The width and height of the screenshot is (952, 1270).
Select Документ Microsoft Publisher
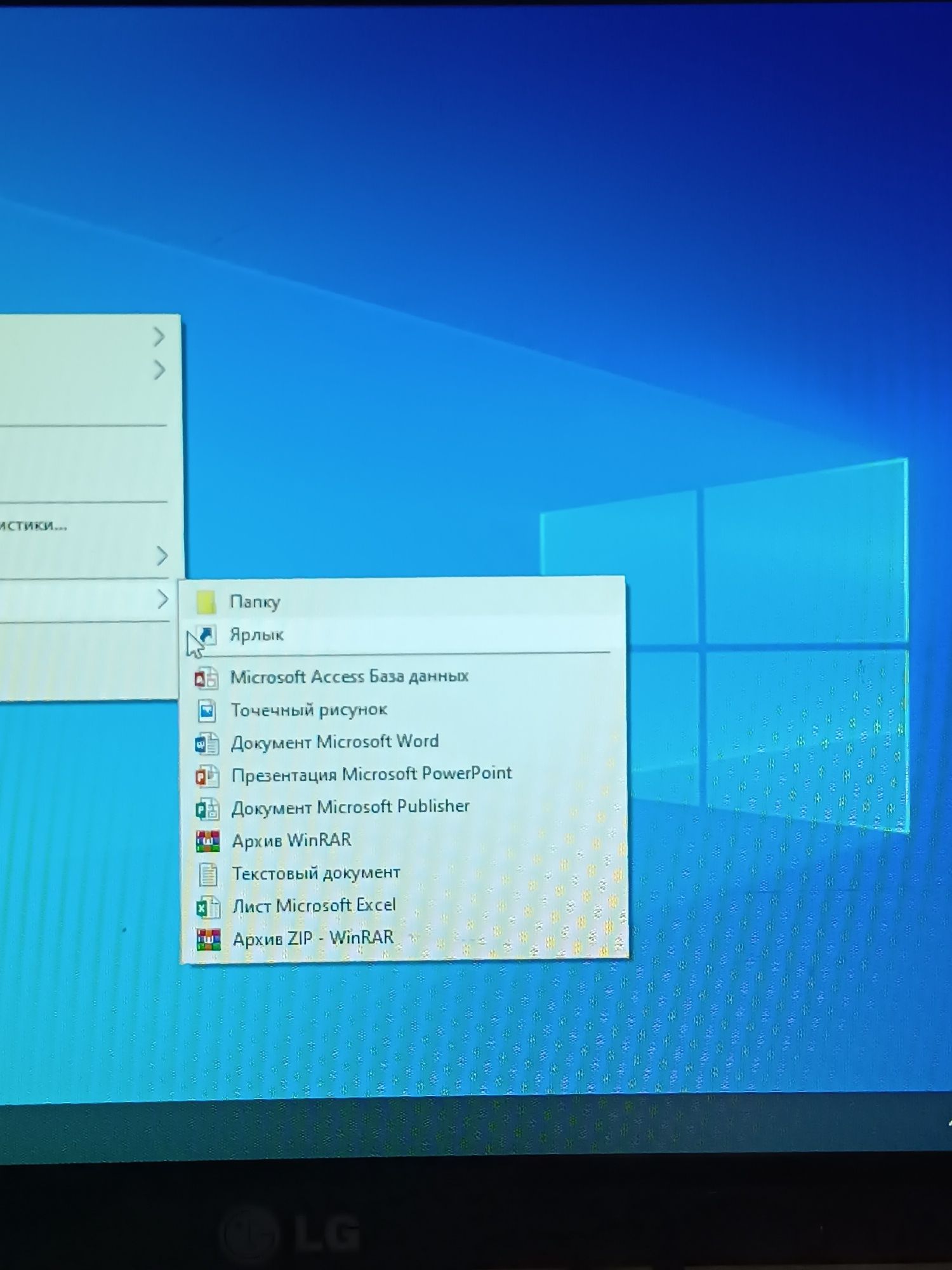402,808
